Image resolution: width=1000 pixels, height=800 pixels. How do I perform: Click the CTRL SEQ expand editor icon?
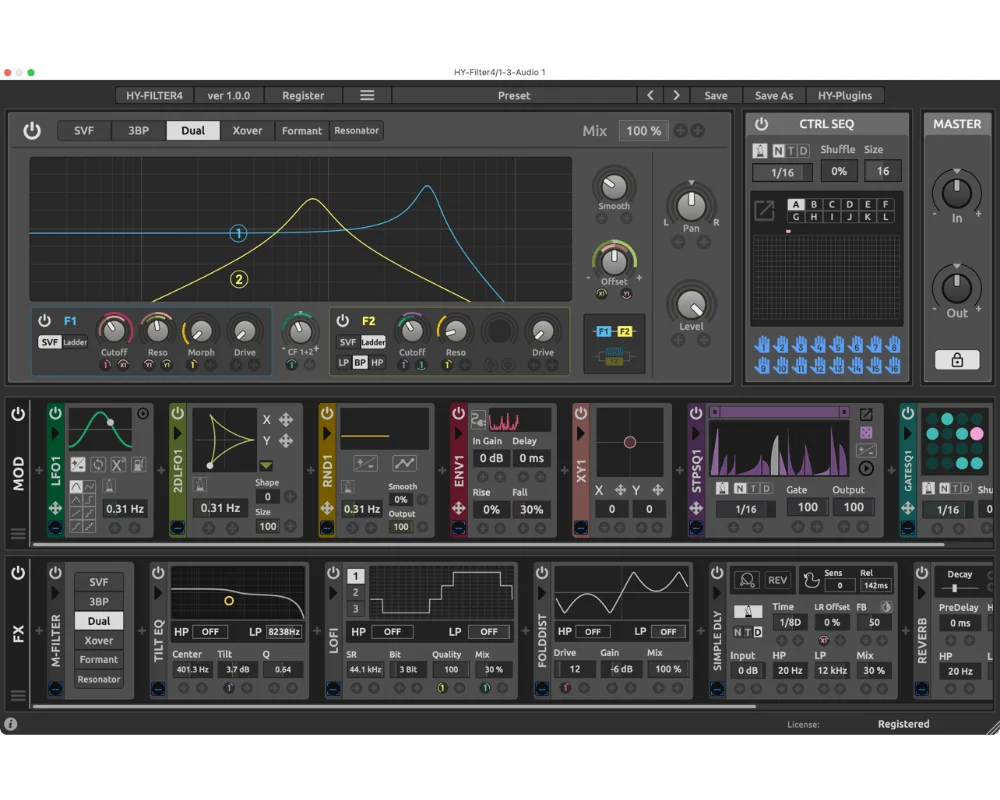tap(764, 211)
